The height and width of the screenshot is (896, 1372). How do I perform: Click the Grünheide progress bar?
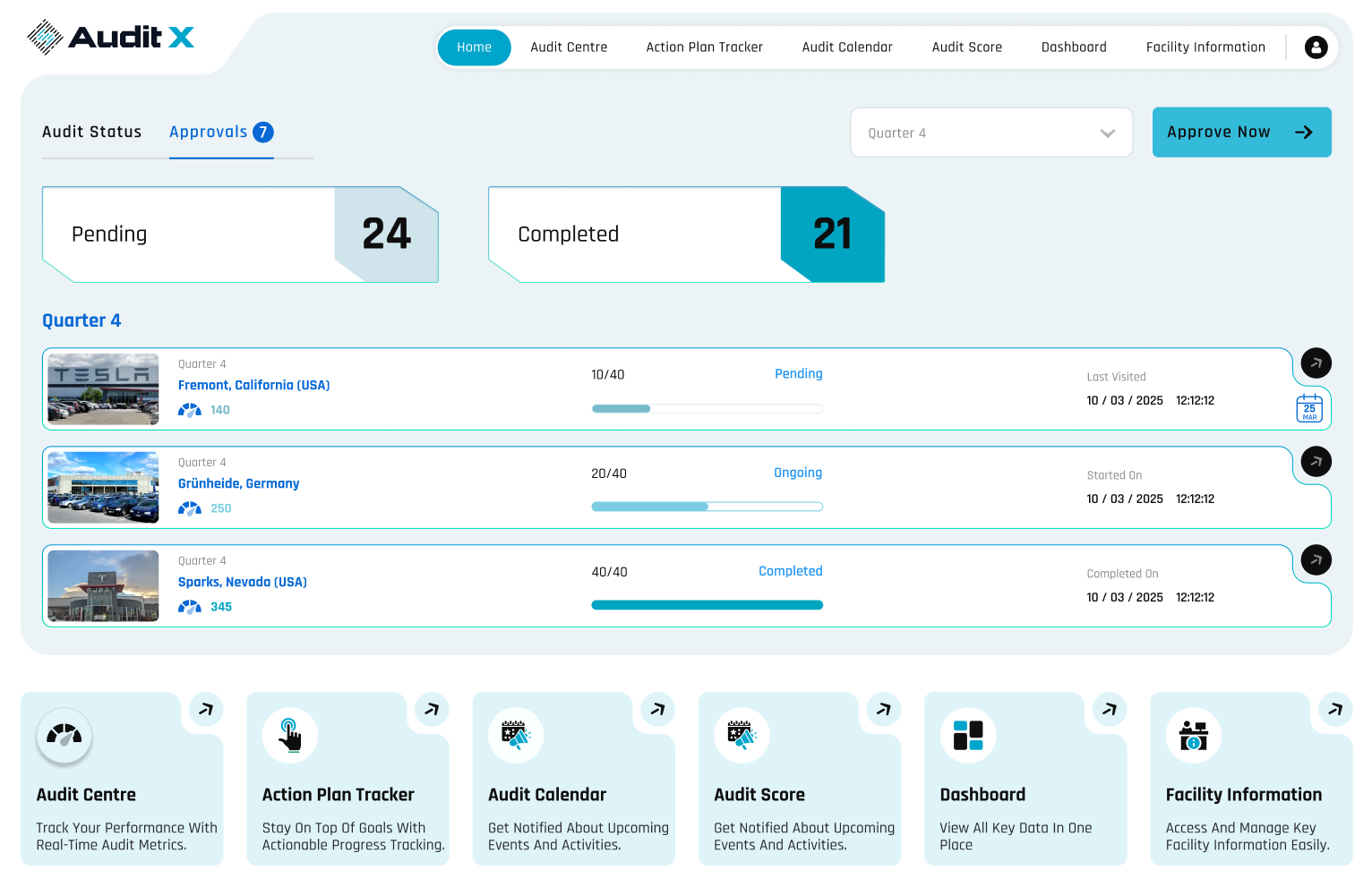click(707, 507)
